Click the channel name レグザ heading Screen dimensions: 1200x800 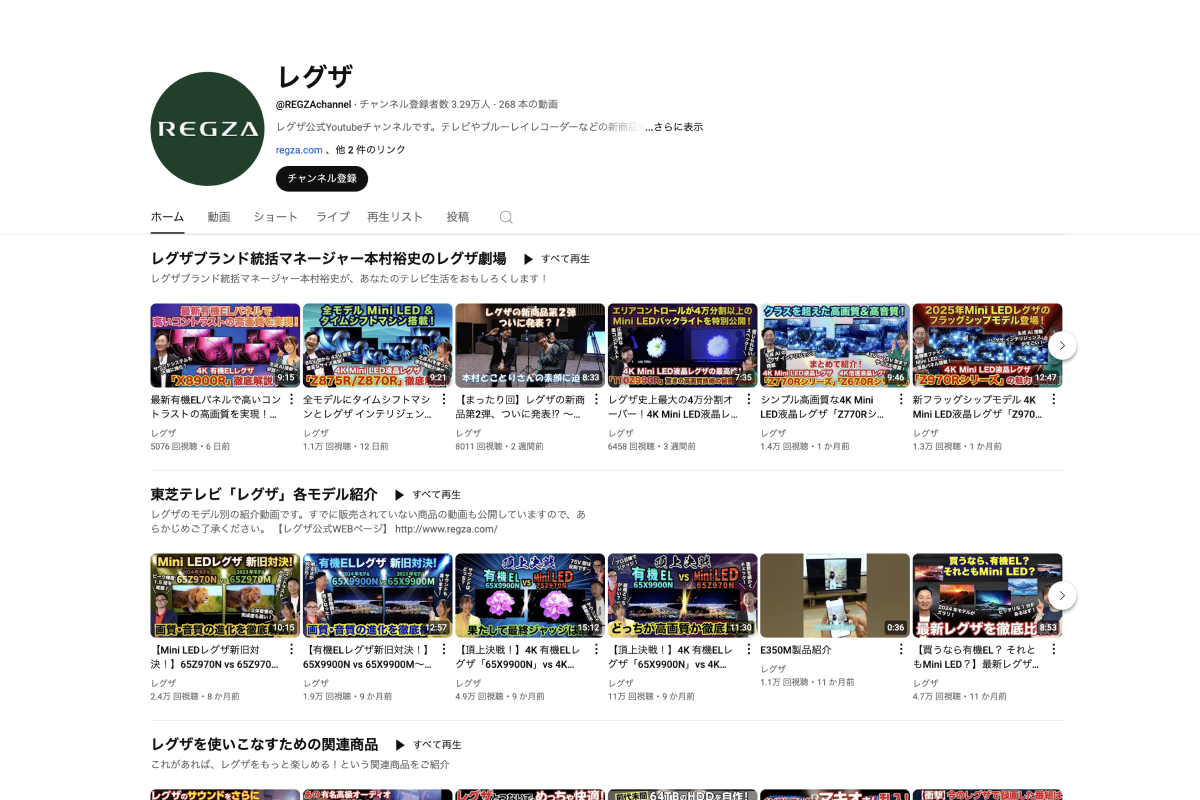[314, 76]
